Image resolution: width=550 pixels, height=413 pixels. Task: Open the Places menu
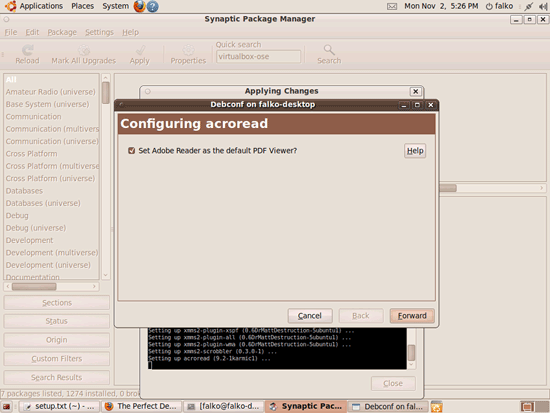(x=82, y=6)
